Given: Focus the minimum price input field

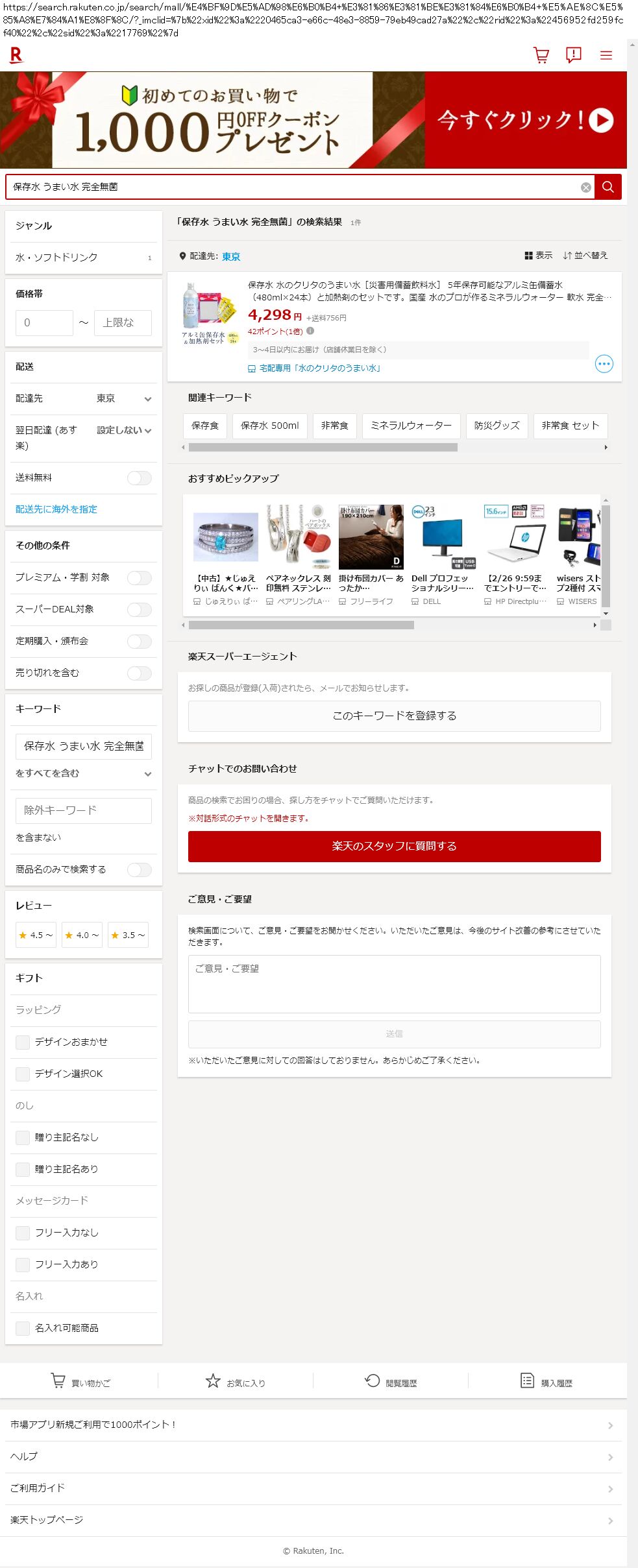Looking at the screenshot, I should coord(44,322).
